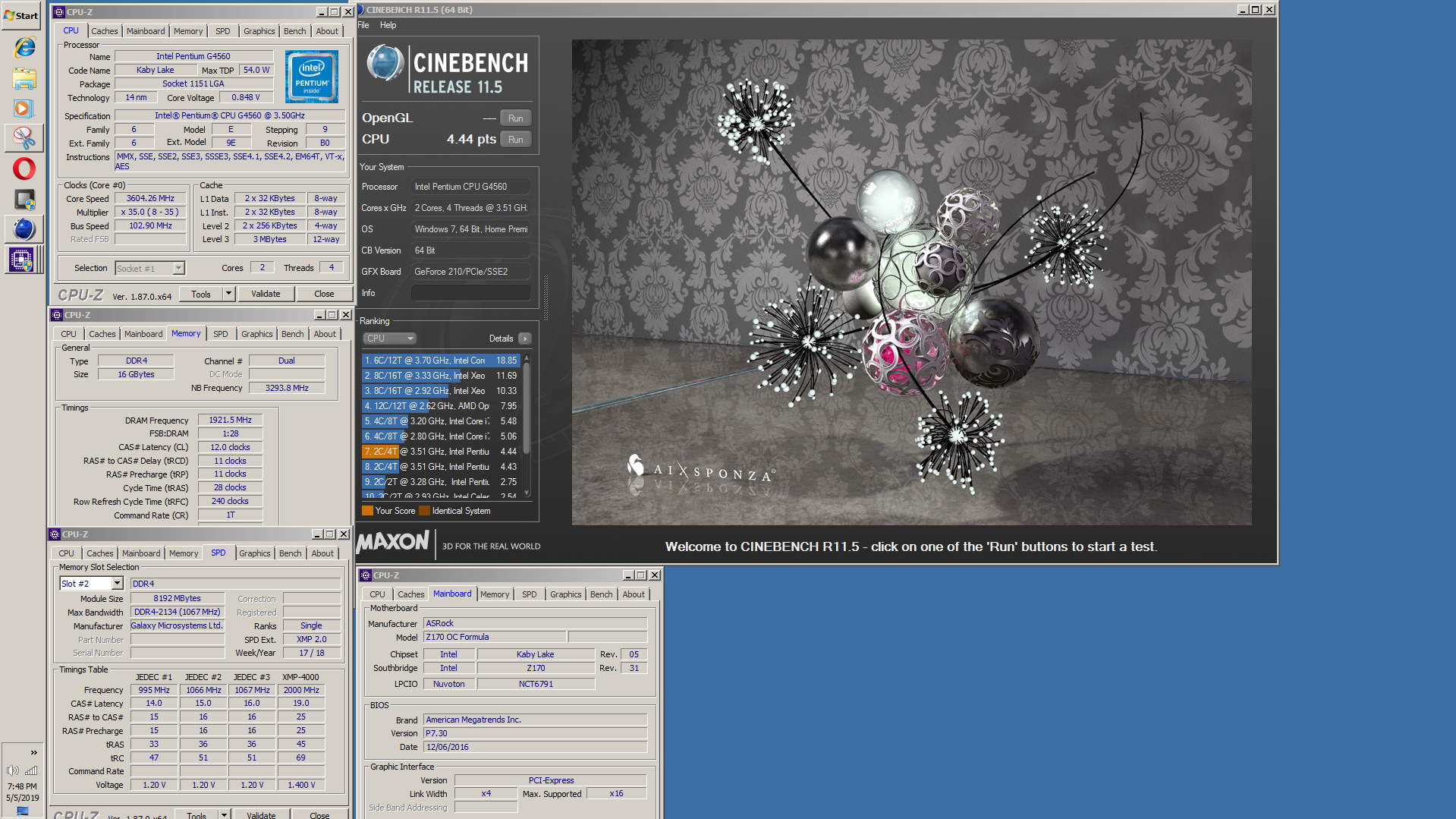
Task: Select ranking entry 1 scoring 18.85
Action: point(441,361)
